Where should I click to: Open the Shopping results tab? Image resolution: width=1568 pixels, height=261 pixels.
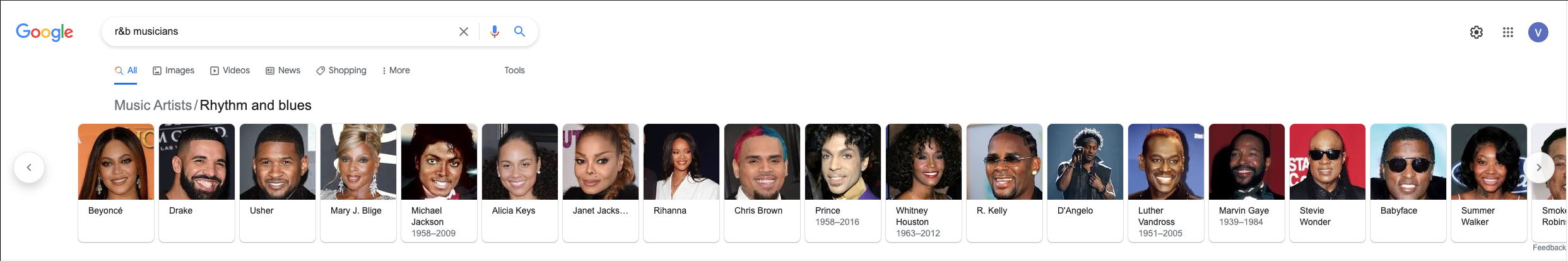pos(341,71)
